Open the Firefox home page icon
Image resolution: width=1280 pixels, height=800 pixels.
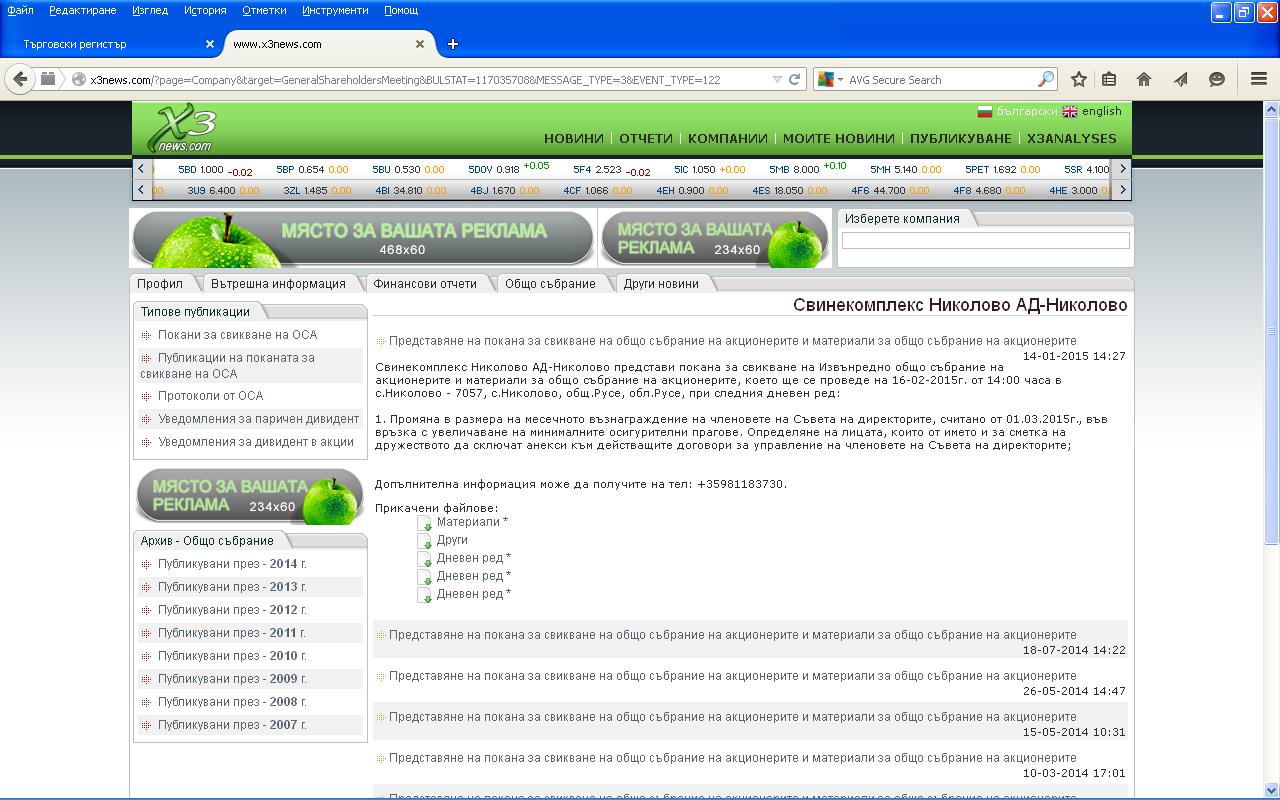point(1144,79)
